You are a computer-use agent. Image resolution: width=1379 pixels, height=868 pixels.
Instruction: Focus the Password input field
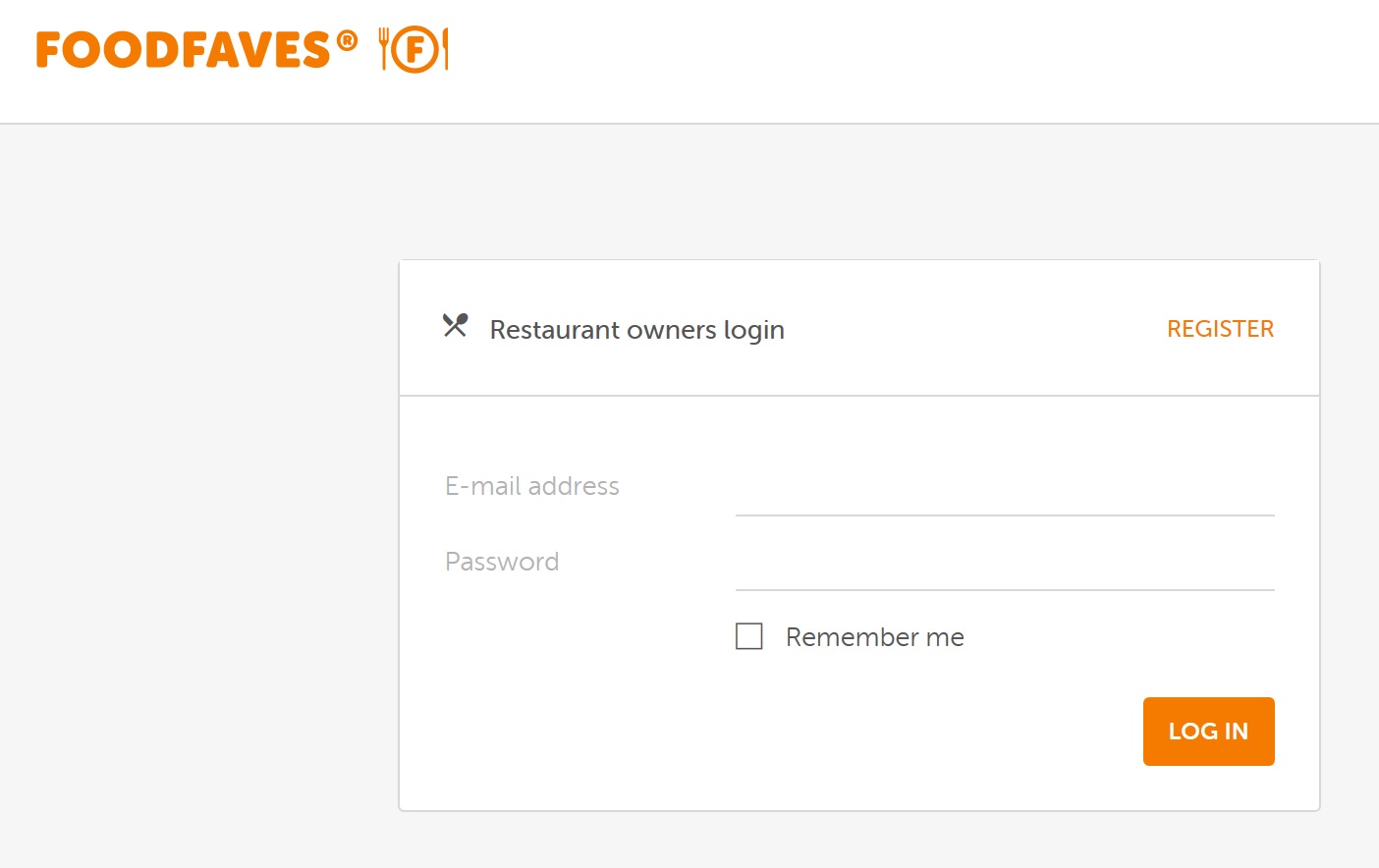coord(1004,565)
